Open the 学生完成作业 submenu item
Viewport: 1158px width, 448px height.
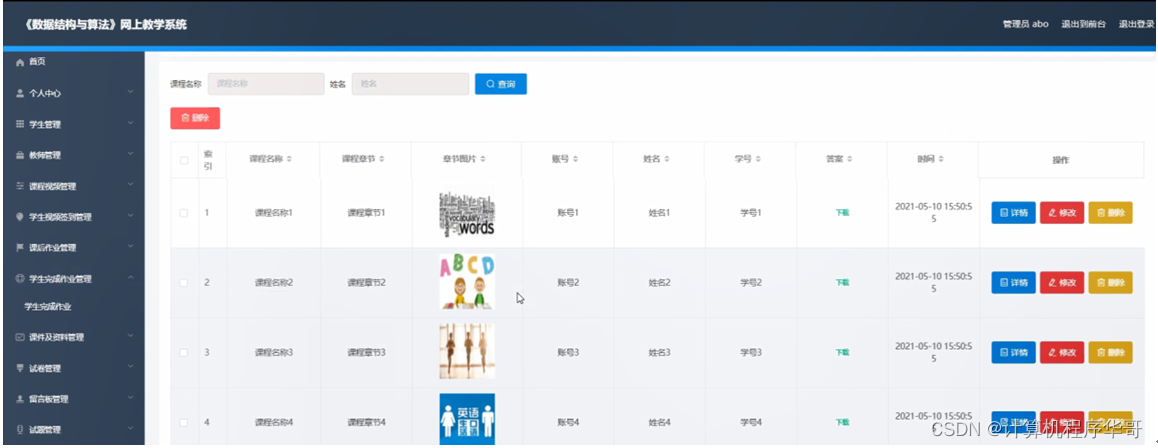point(47,306)
